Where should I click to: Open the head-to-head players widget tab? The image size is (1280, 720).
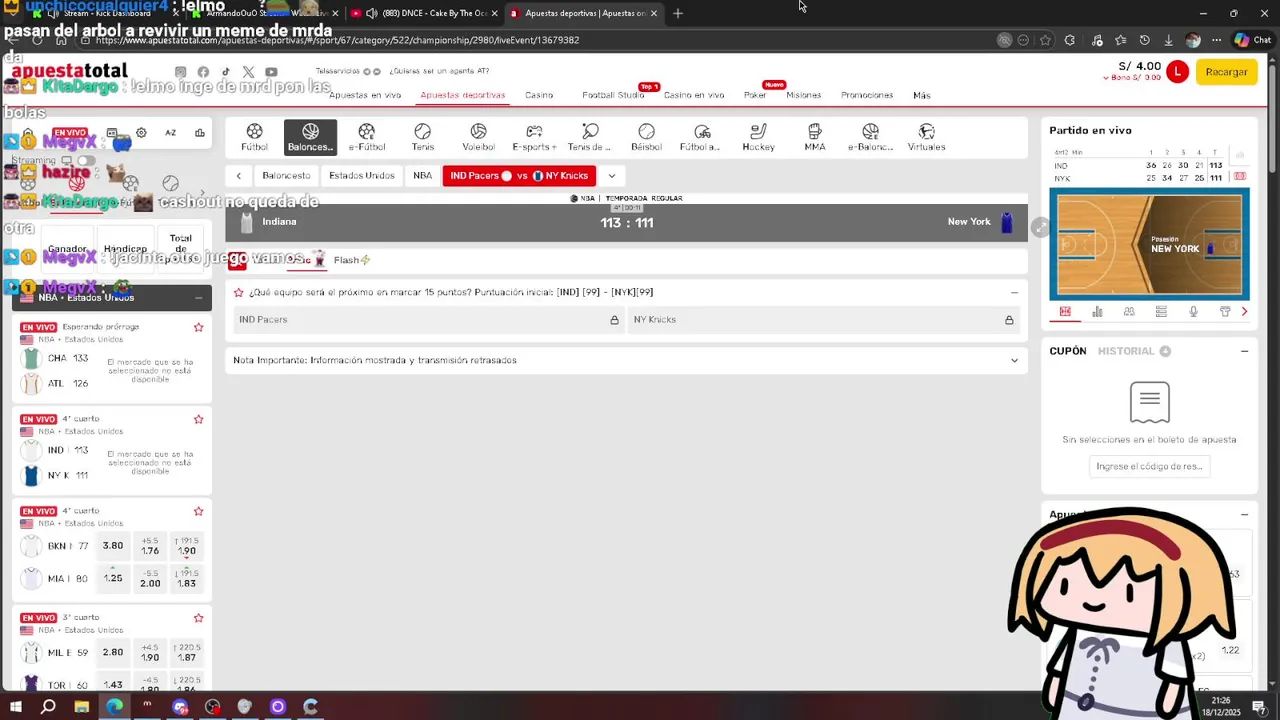[1129, 312]
